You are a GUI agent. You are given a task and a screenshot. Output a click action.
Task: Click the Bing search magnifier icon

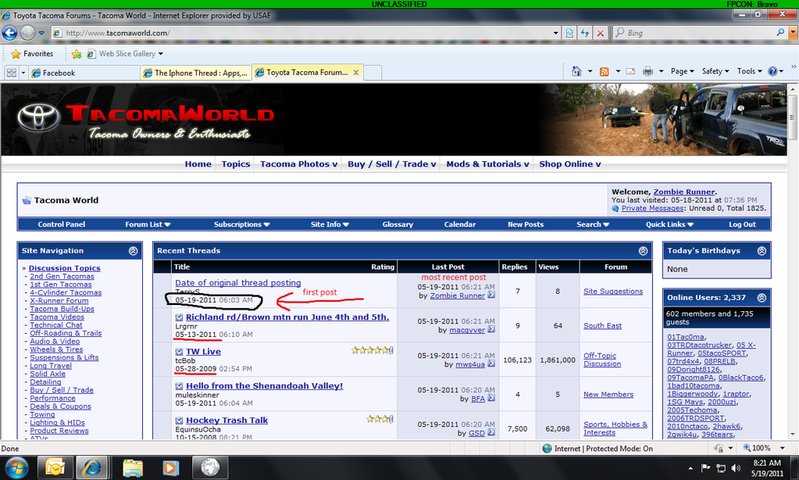pyautogui.click(x=780, y=33)
